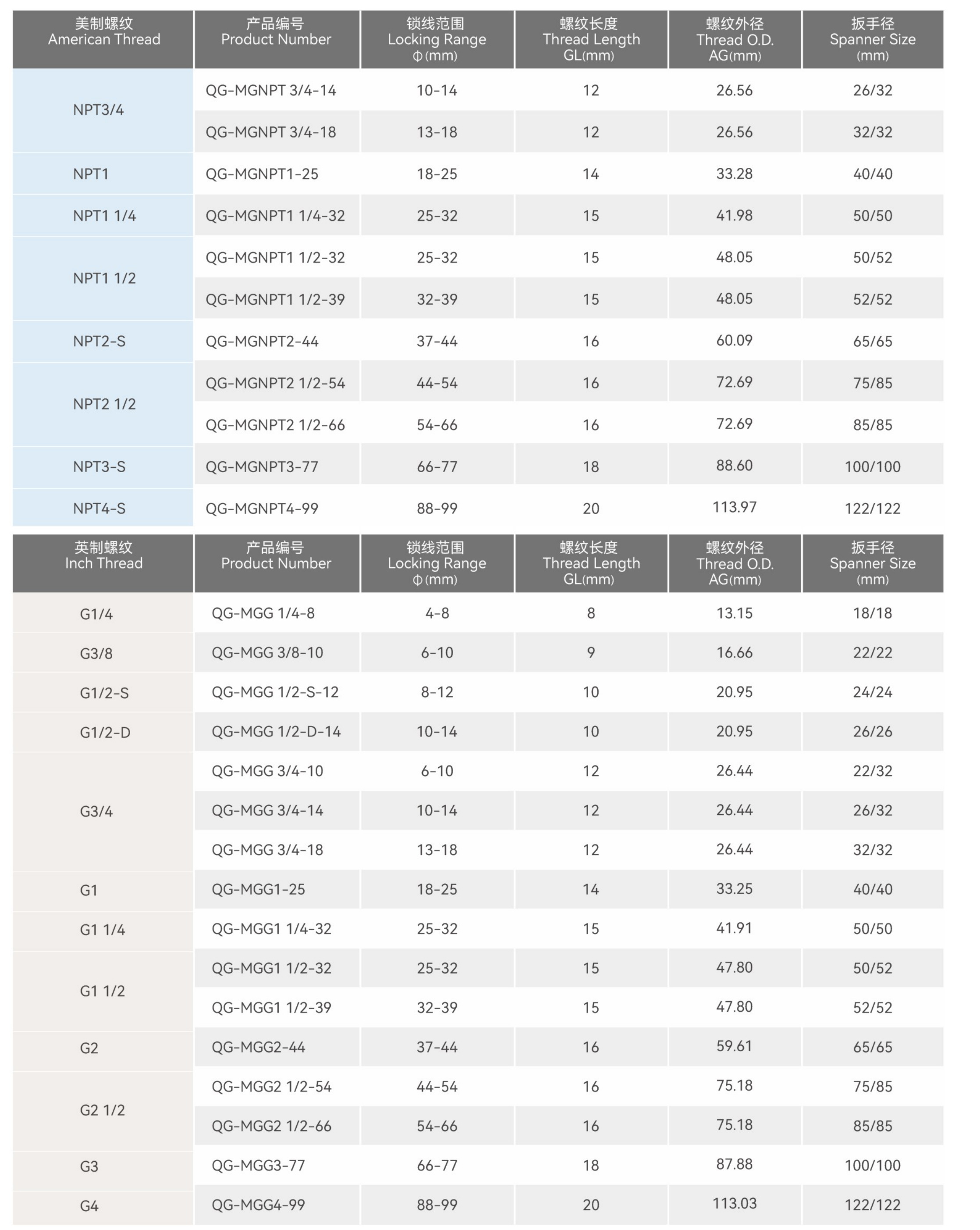Click the NPT2-S thread cell
Image resolution: width=980 pixels, height=1230 pixels.
(x=99, y=341)
